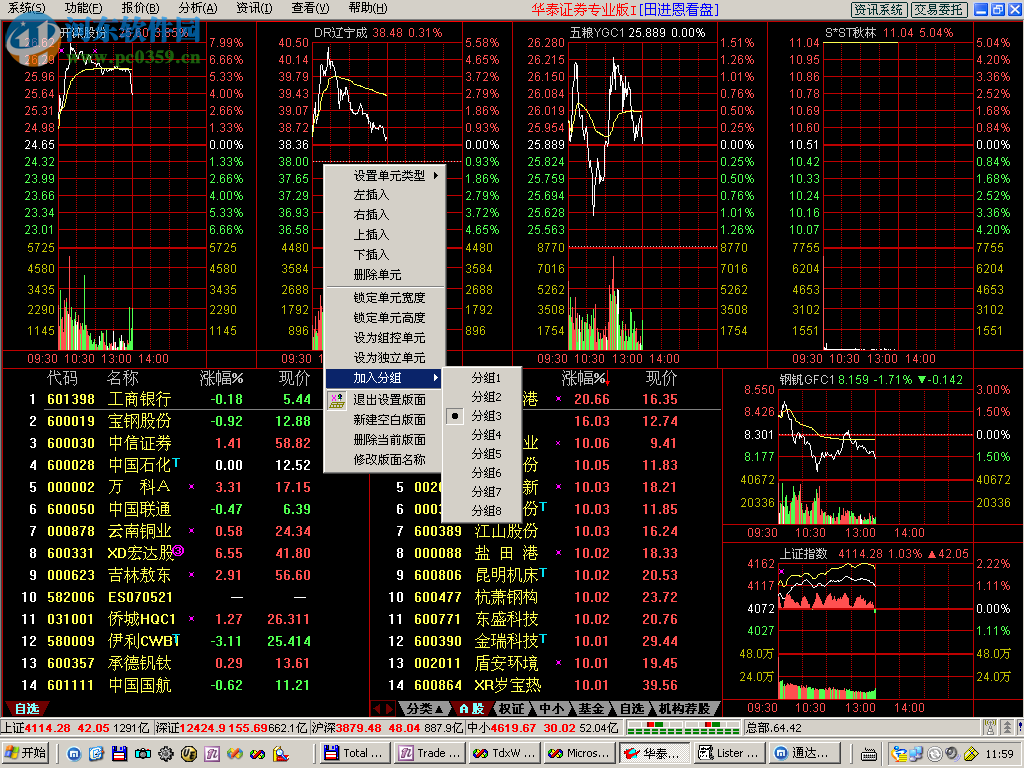This screenshot has width=1024, height=768.
Task: Switch to the Trade taskbar window
Action: 429,753
